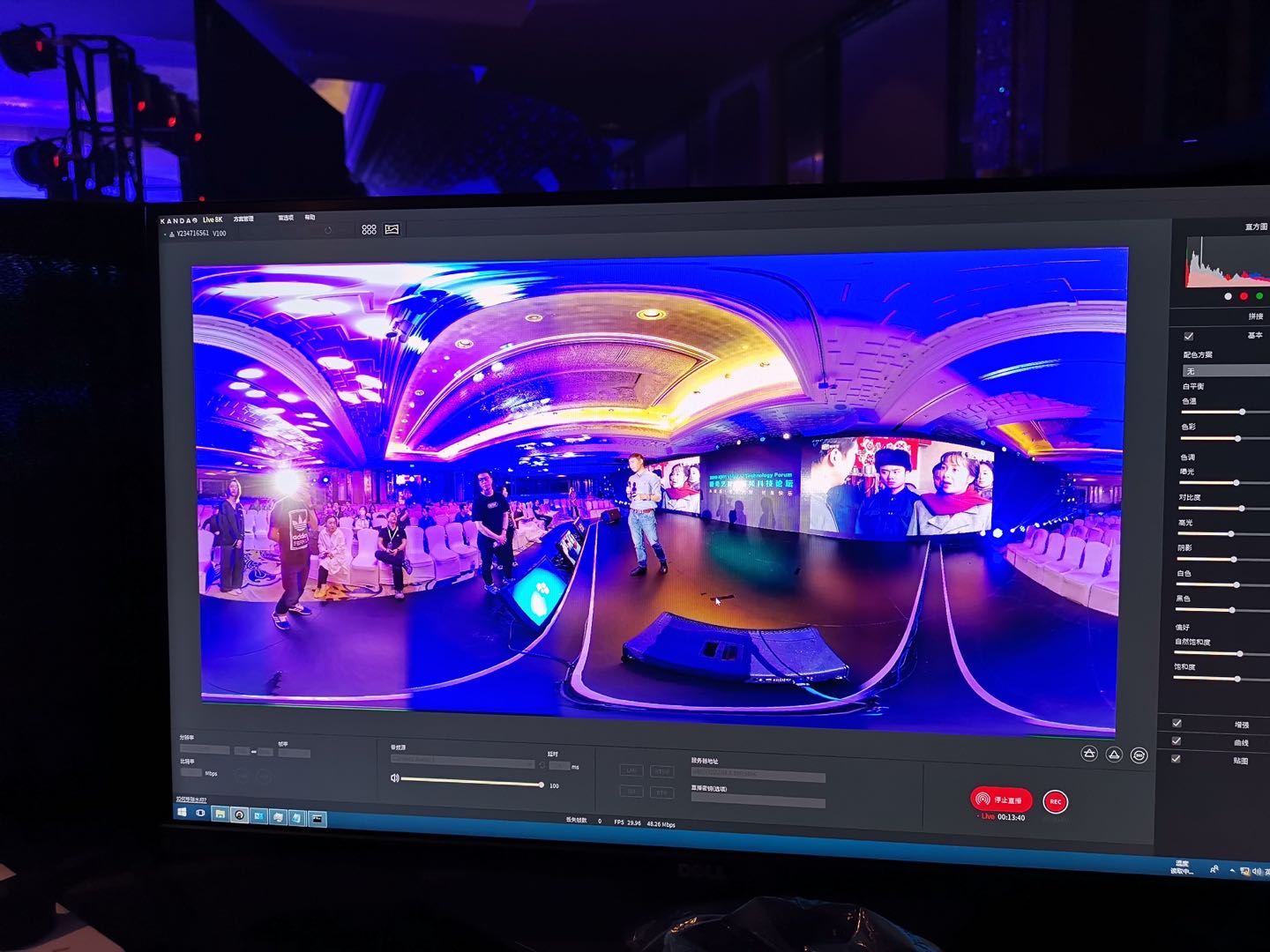Click the command prompt icon on the taskbar

pos(317,819)
